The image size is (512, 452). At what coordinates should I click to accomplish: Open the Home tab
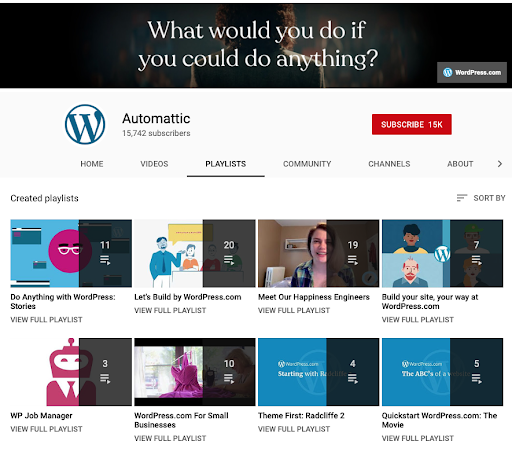coord(92,164)
